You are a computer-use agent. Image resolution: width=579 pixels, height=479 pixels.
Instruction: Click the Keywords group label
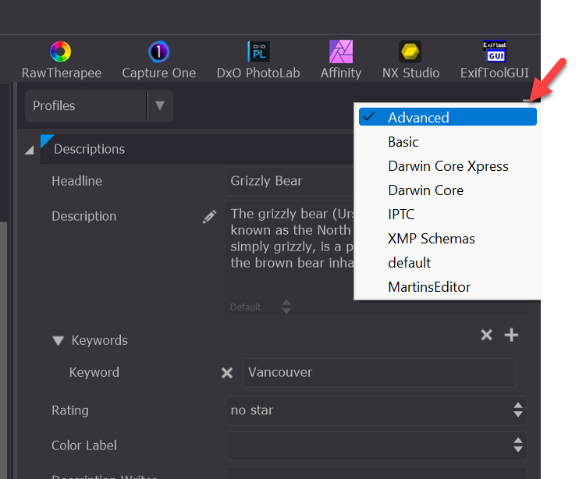click(x=99, y=341)
